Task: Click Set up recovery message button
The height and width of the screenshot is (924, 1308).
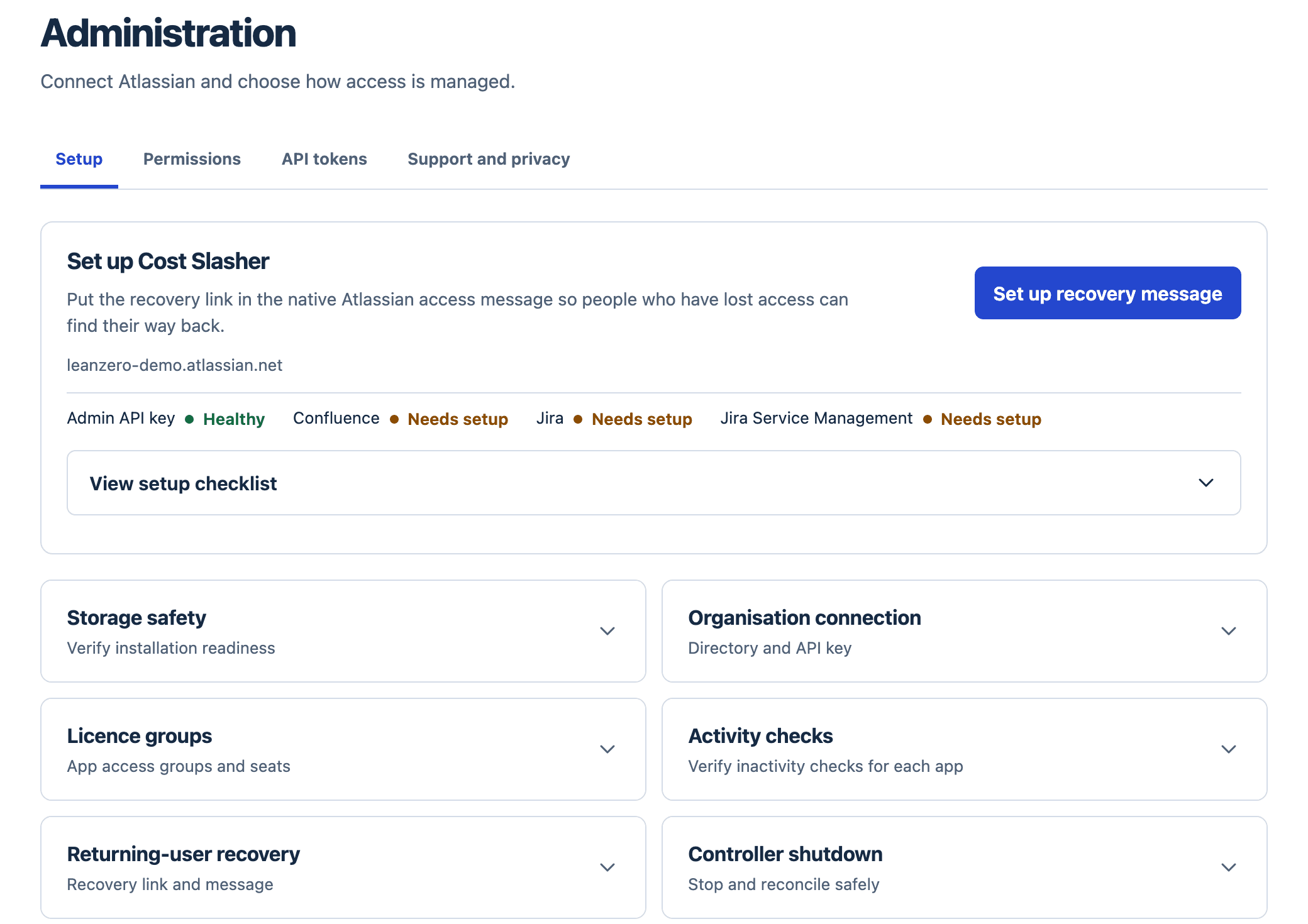Action: click(x=1107, y=293)
